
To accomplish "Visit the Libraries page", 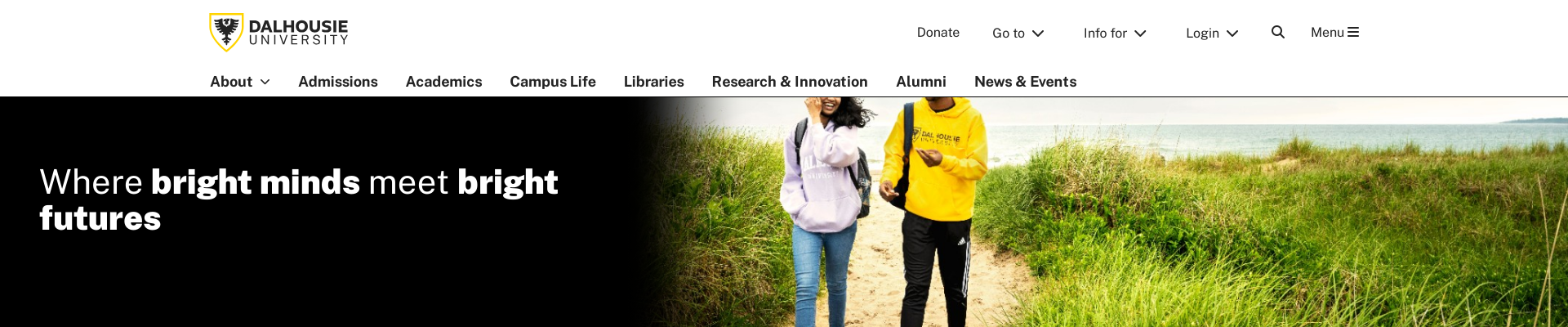I will click(654, 82).
